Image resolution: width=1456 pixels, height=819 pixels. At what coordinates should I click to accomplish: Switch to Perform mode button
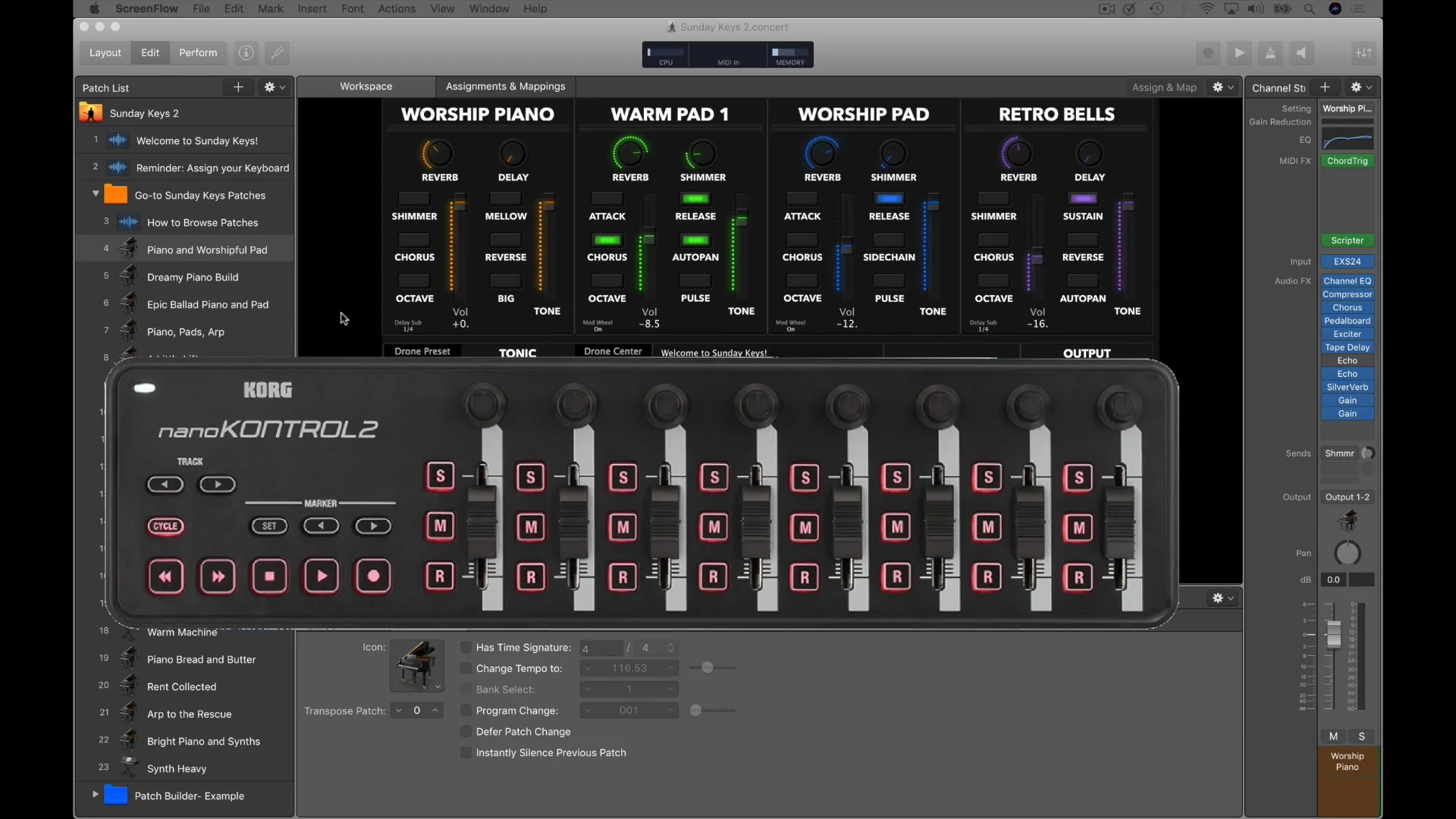click(198, 53)
